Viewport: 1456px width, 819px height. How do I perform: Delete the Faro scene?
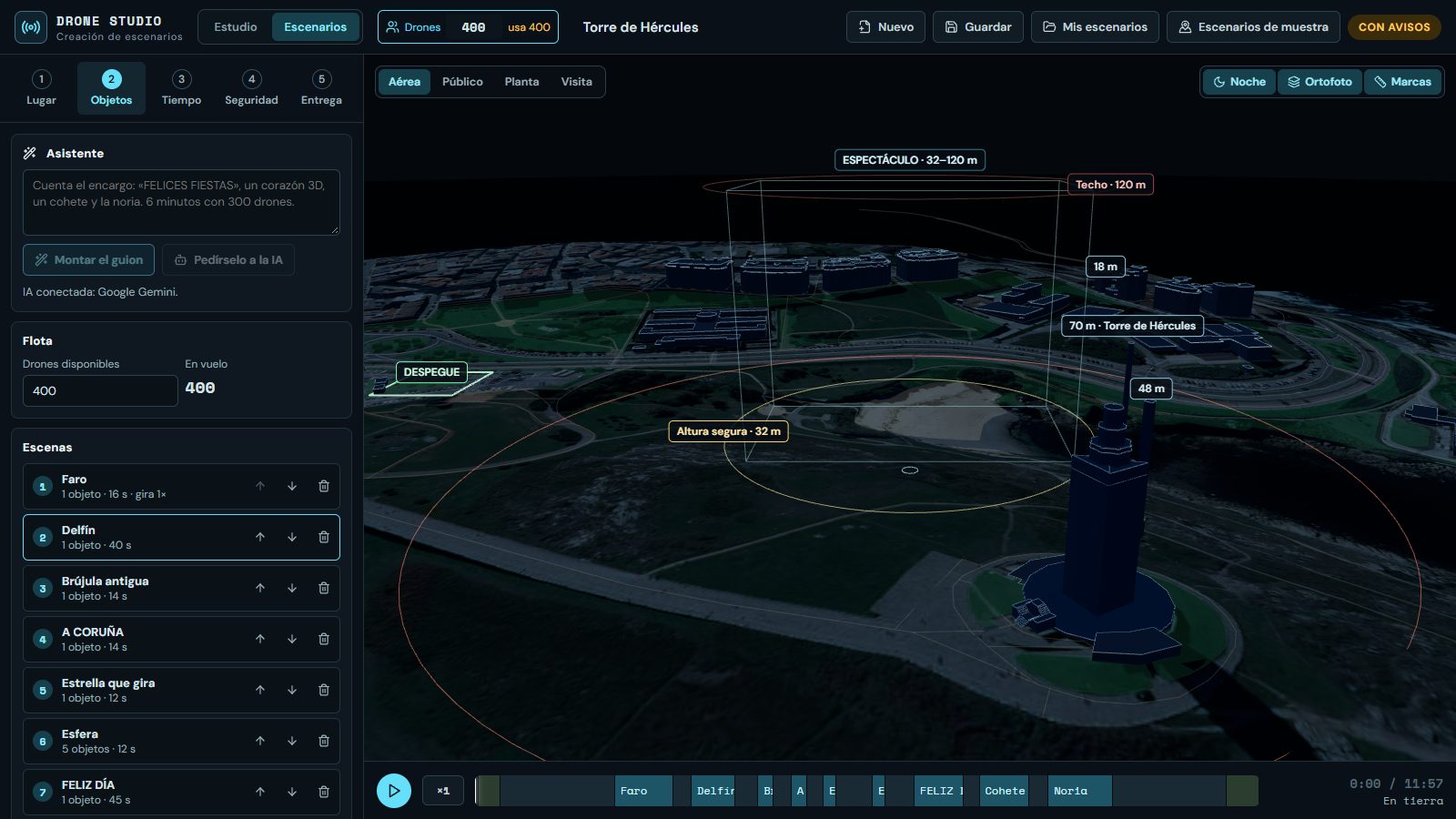point(324,486)
